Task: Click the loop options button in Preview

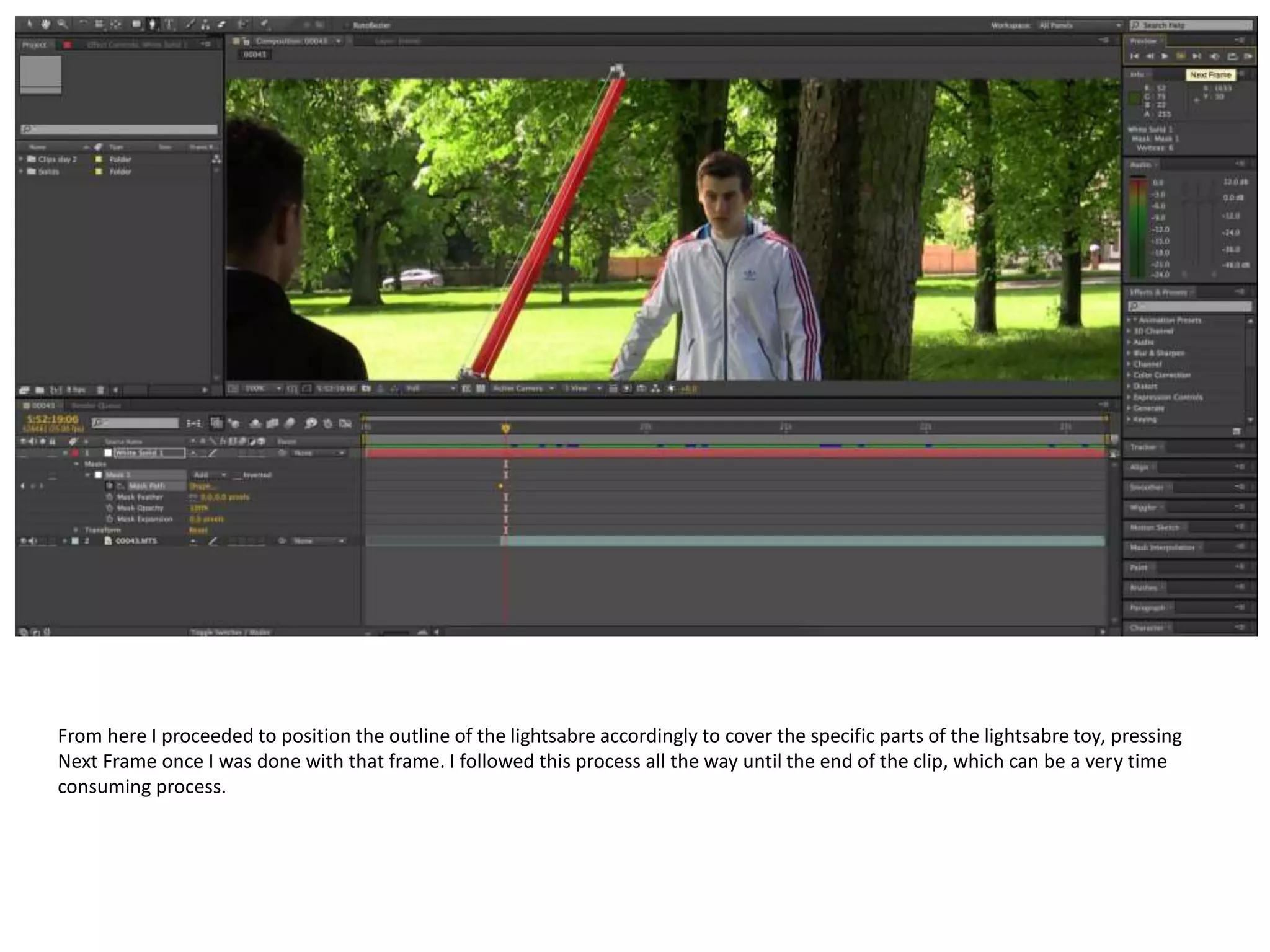Action: (x=1232, y=56)
